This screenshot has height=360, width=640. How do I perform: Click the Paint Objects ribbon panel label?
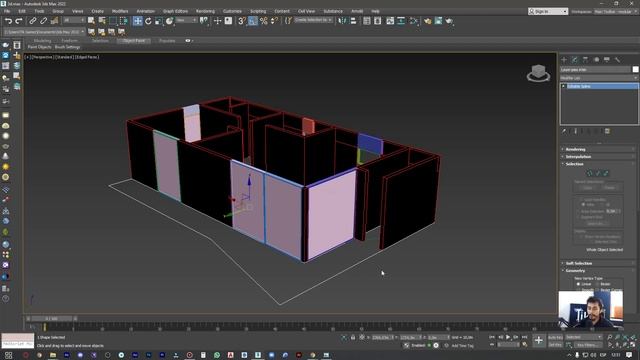40,47
